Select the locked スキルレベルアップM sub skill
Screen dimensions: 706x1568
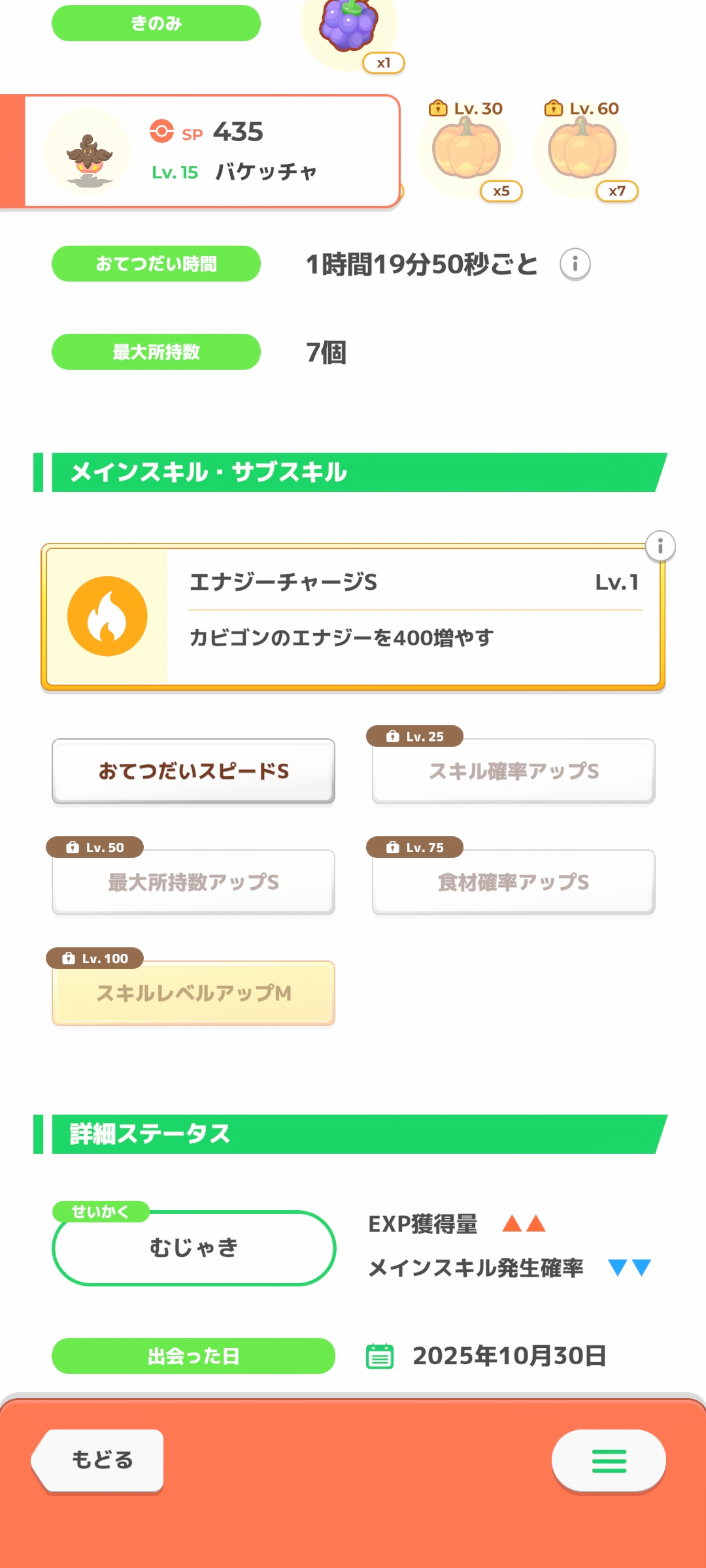[x=193, y=993]
